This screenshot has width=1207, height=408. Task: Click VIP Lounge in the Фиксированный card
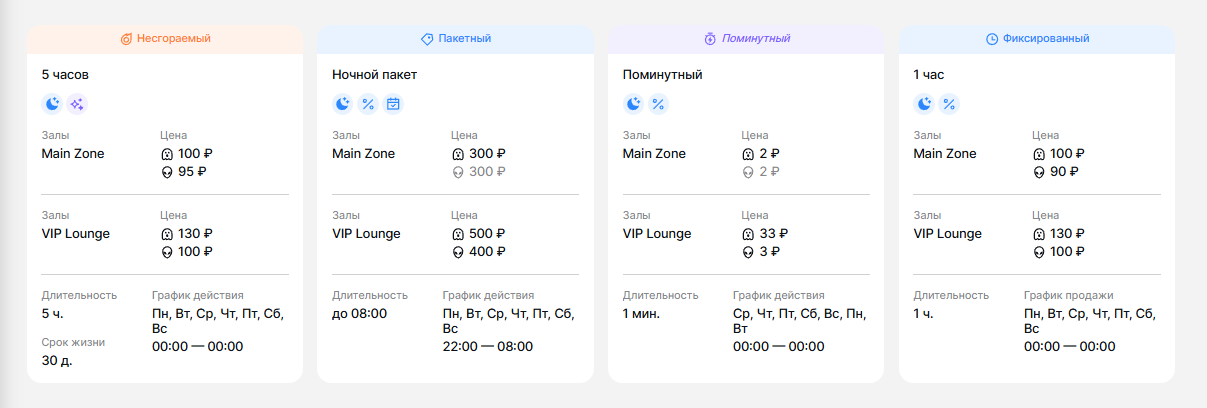(947, 234)
